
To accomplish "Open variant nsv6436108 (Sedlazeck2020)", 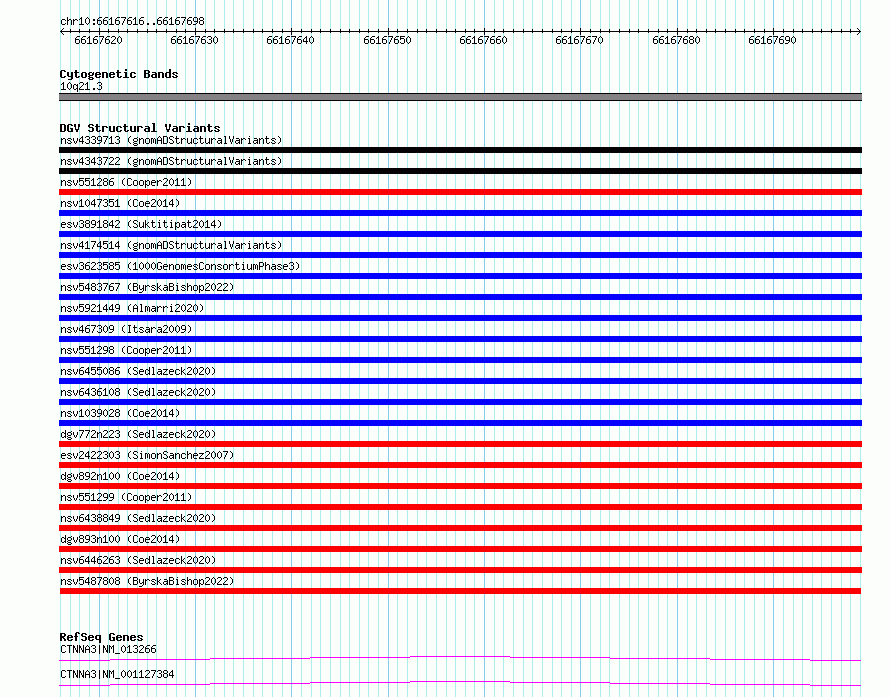I will click(x=138, y=392).
